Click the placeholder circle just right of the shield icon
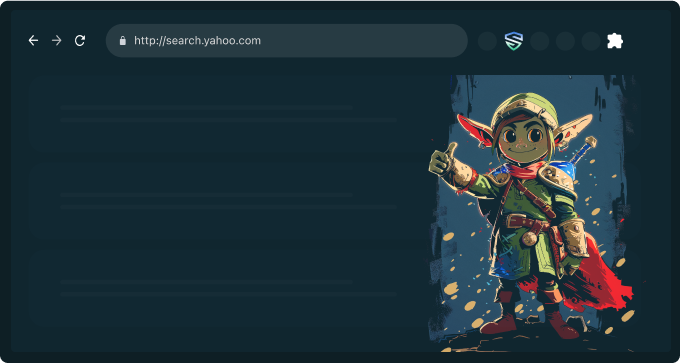The image size is (680, 363). 540,41
